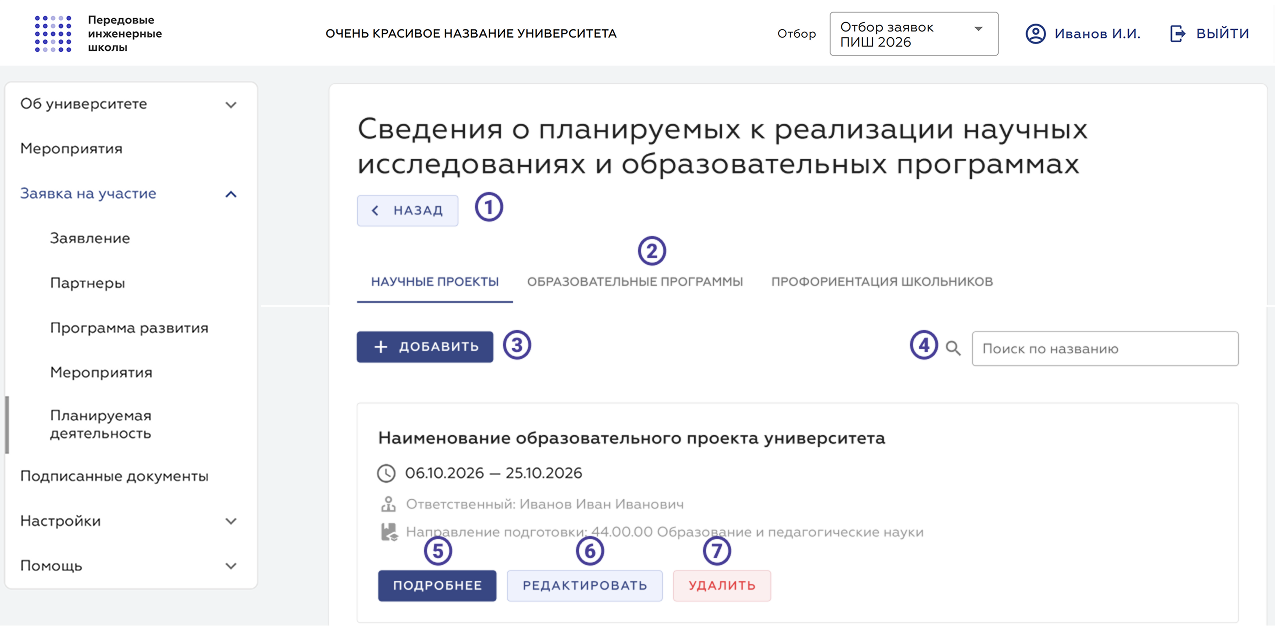Expand the Настройки sidebar section chevron

click(x=231, y=521)
